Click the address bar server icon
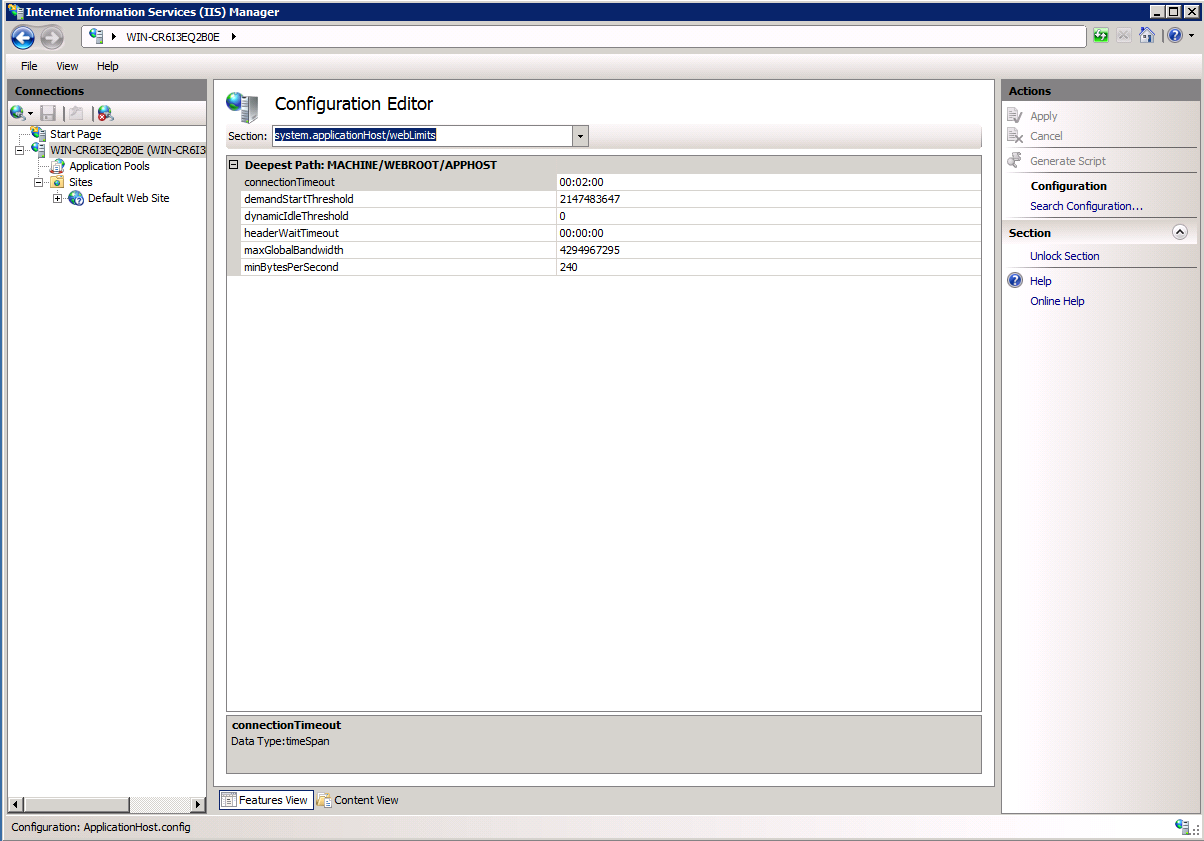Image resolution: width=1204 pixels, height=841 pixels. [x=97, y=36]
